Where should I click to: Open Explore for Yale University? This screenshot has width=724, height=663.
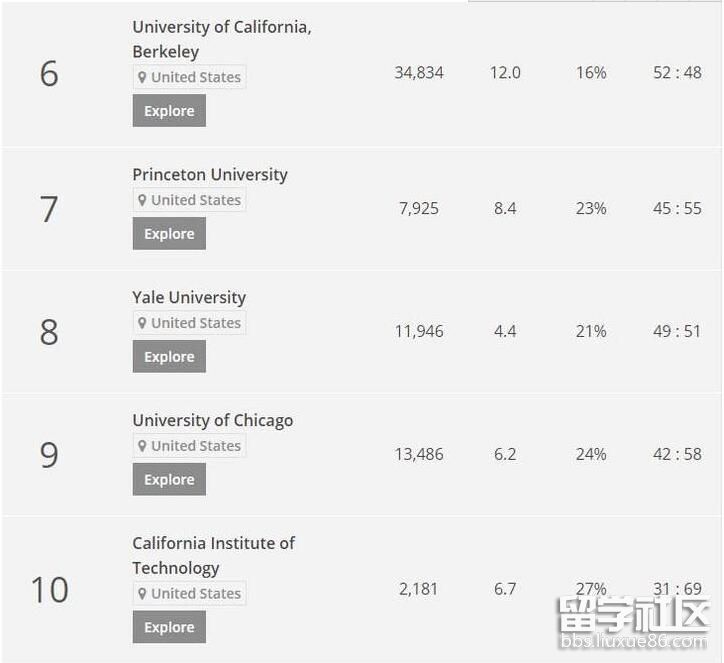[x=169, y=356]
